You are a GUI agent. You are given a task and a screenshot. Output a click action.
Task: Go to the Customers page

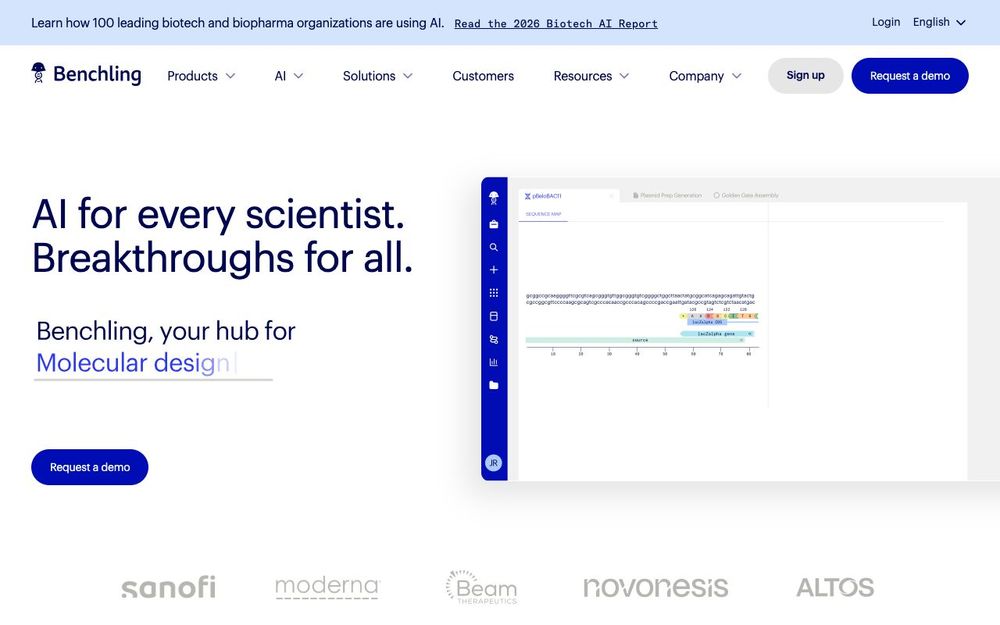(x=483, y=75)
